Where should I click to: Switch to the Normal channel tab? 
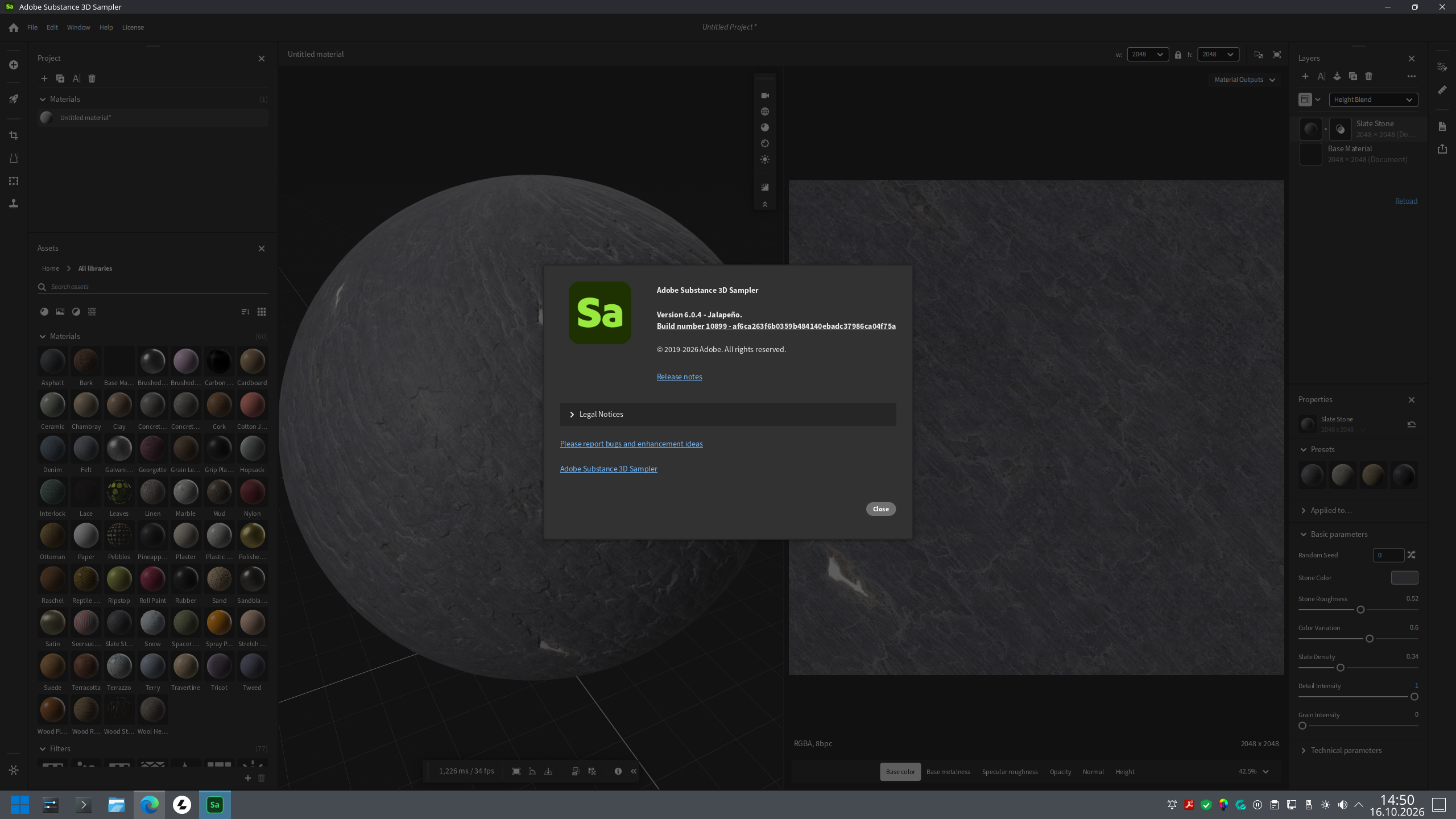(1093, 772)
